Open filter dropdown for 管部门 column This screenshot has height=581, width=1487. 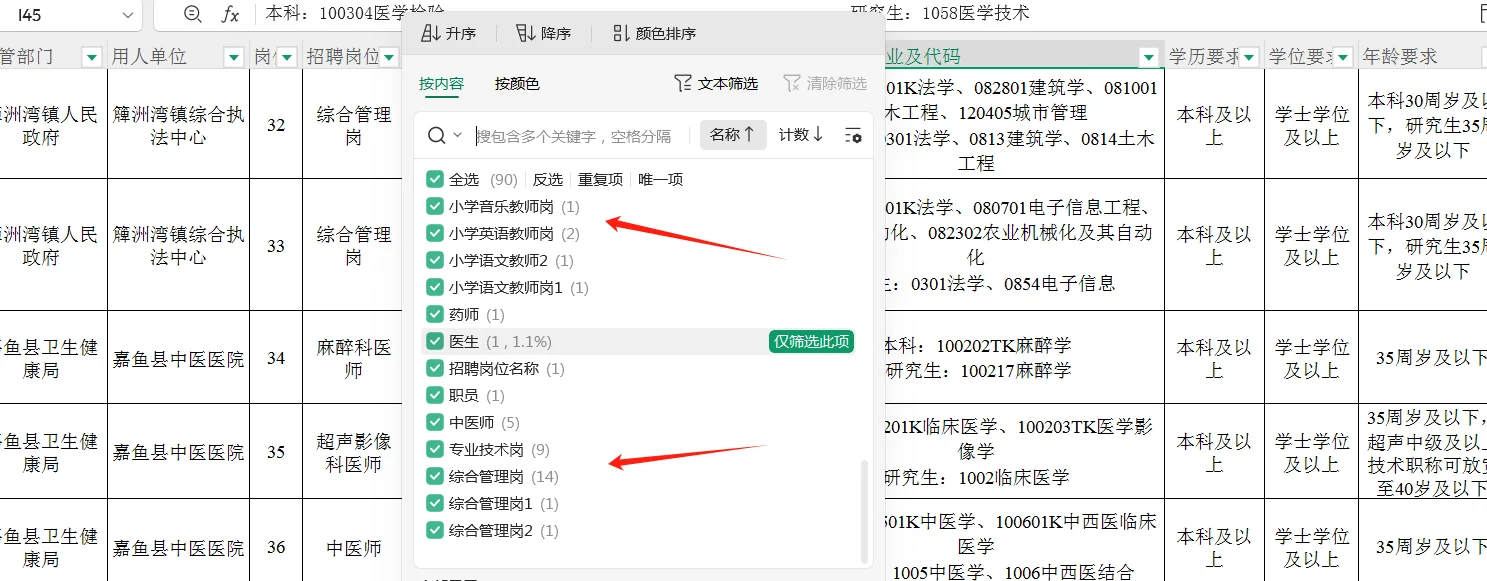pyautogui.click(x=91, y=57)
